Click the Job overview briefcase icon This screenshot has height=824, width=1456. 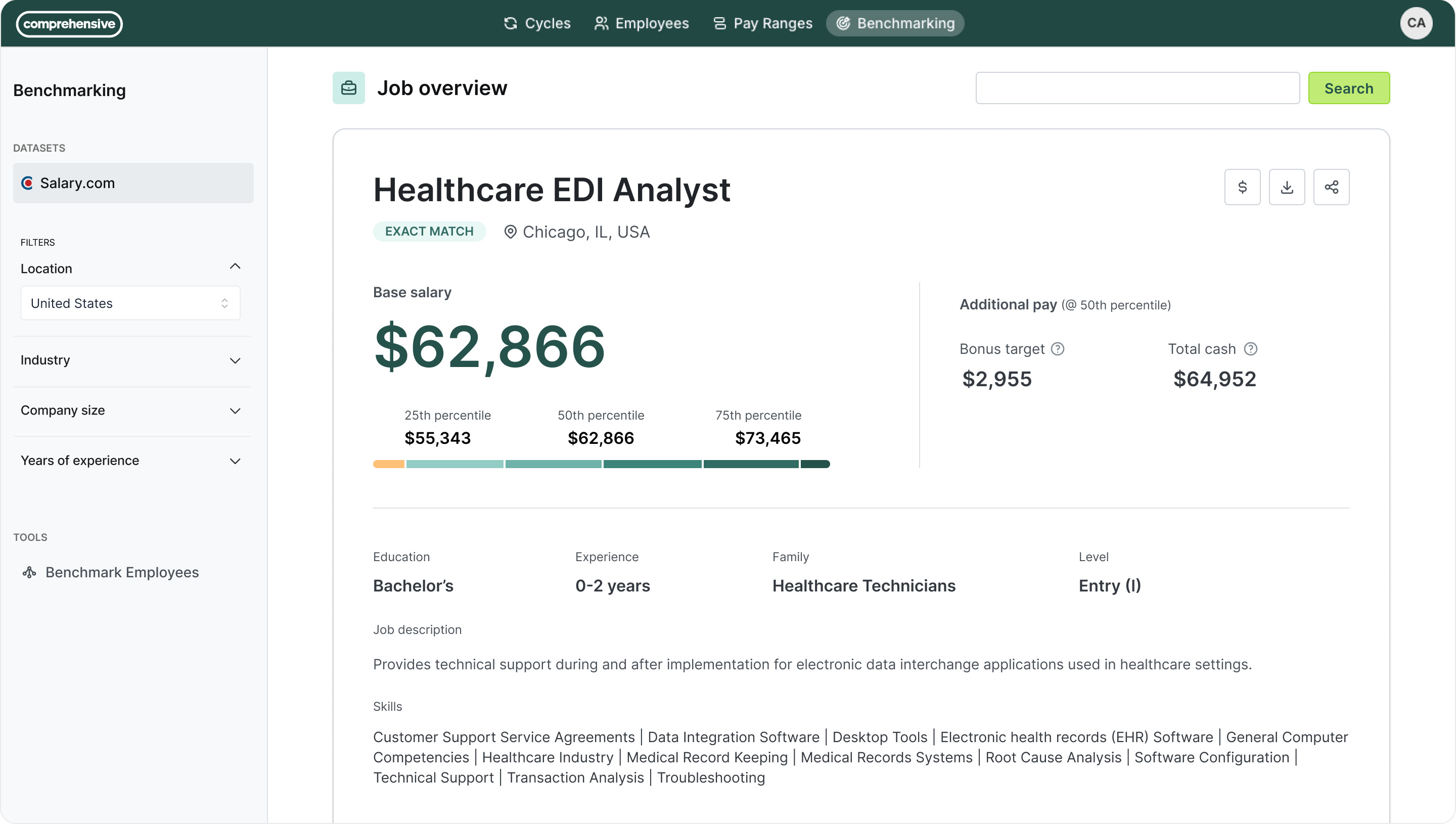tap(348, 88)
